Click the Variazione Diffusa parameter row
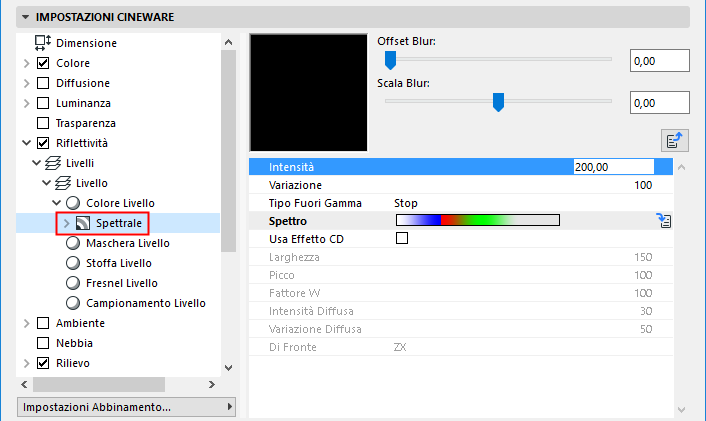This screenshot has width=706, height=421. tap(461, 329)
